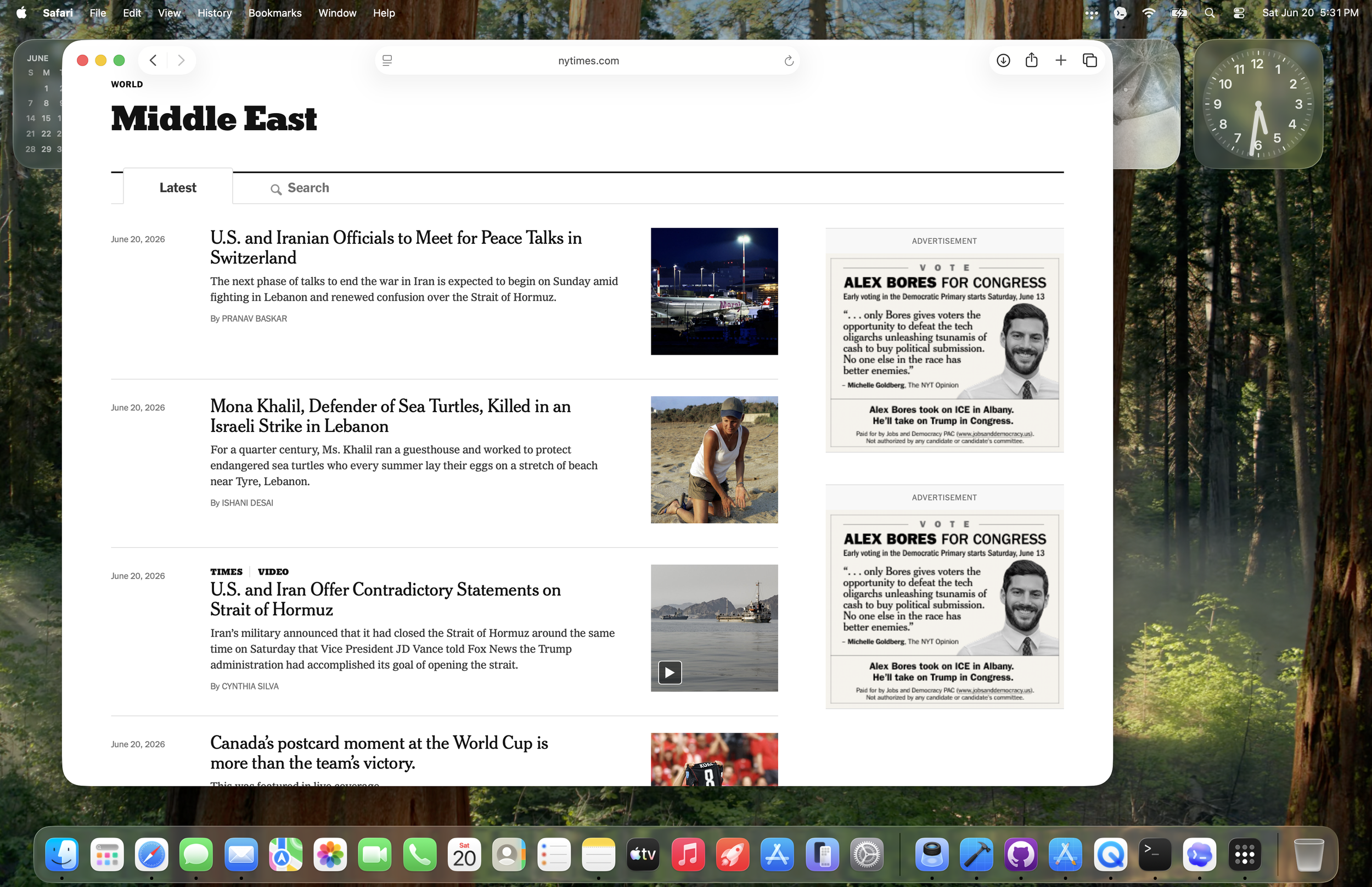Viewport: 1372px width, 887px height.
Task: Open Messages from the Dock
Action: (x=196, y=854)
